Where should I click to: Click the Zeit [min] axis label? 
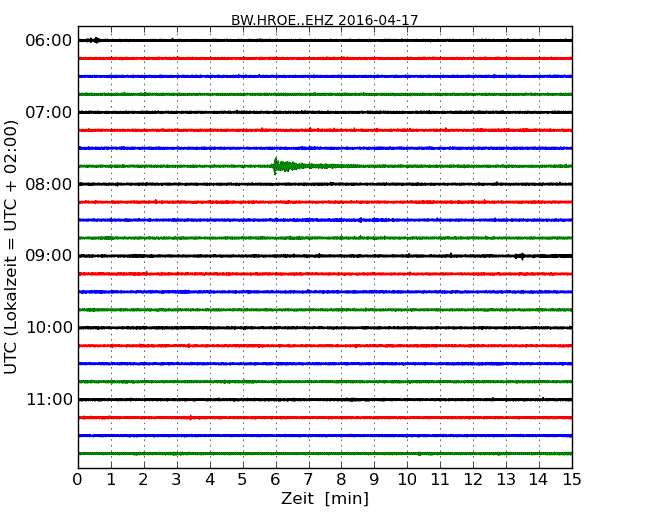coord(325,498)
